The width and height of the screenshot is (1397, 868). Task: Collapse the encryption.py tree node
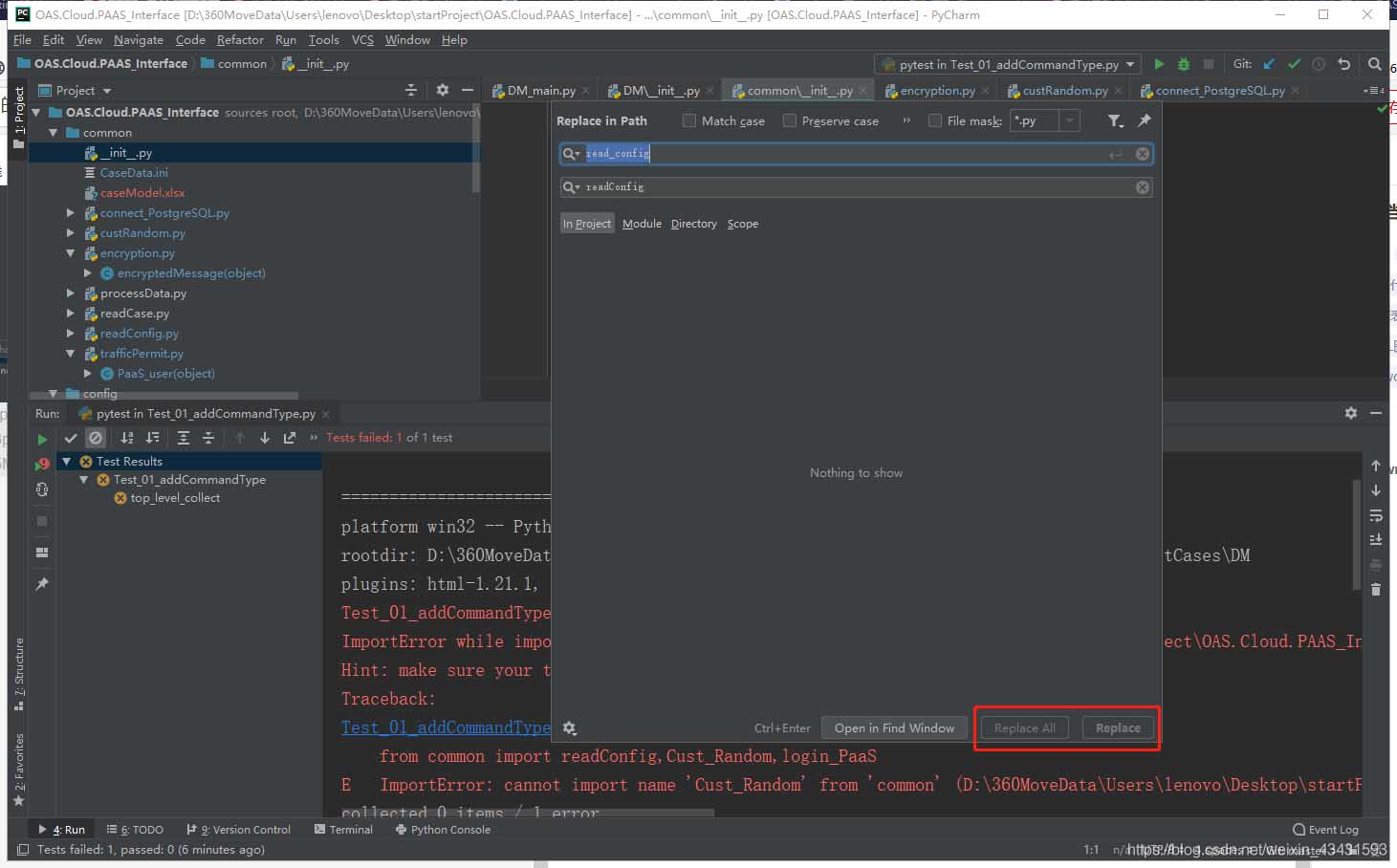click(70, 253)
